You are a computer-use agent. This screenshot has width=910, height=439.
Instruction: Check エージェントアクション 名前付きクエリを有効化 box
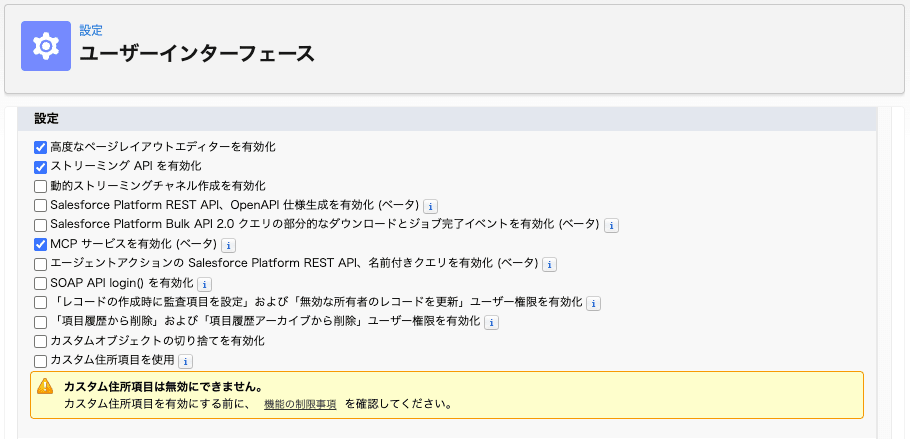coord(40,264)
